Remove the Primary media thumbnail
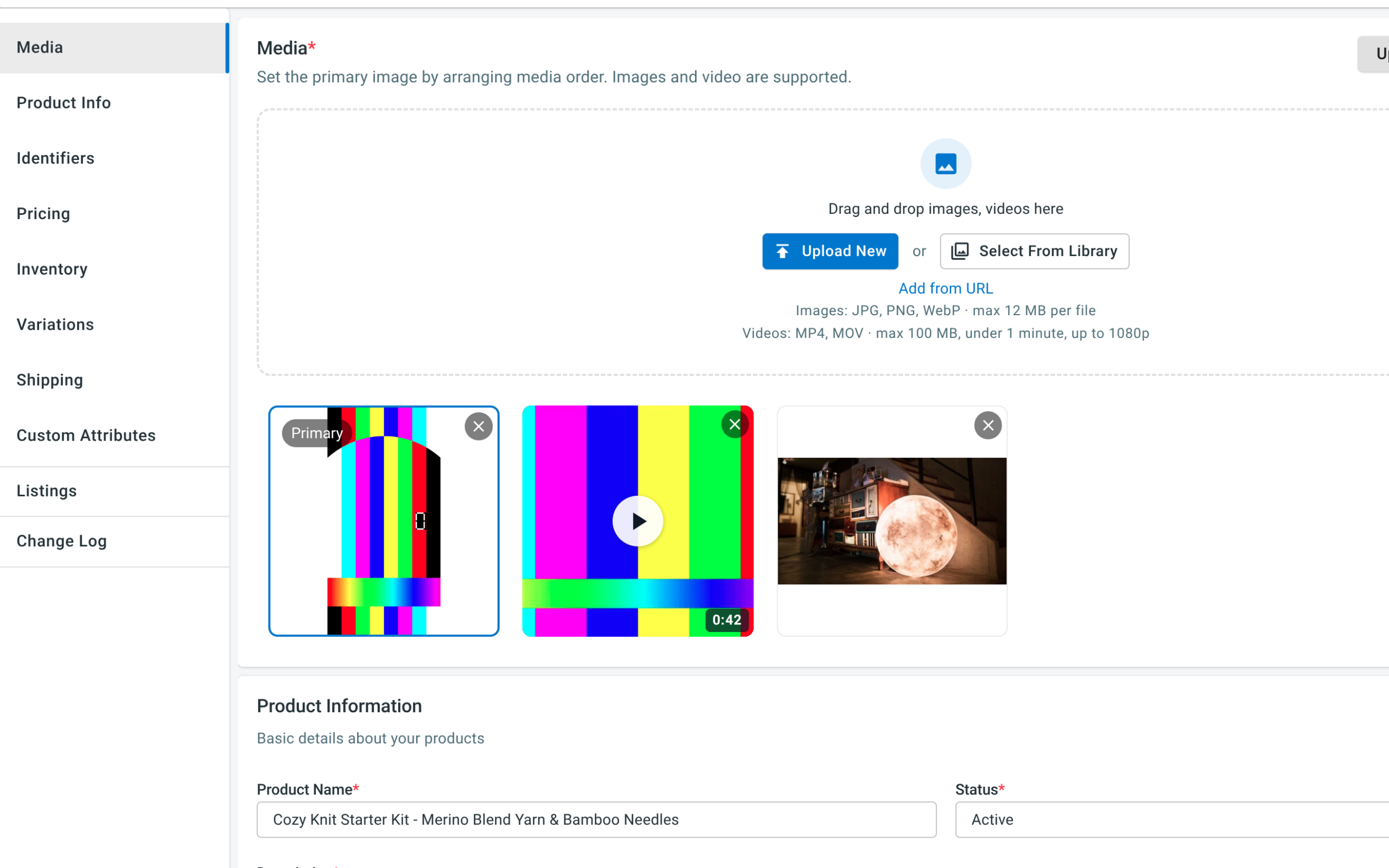 click(478, 426)
